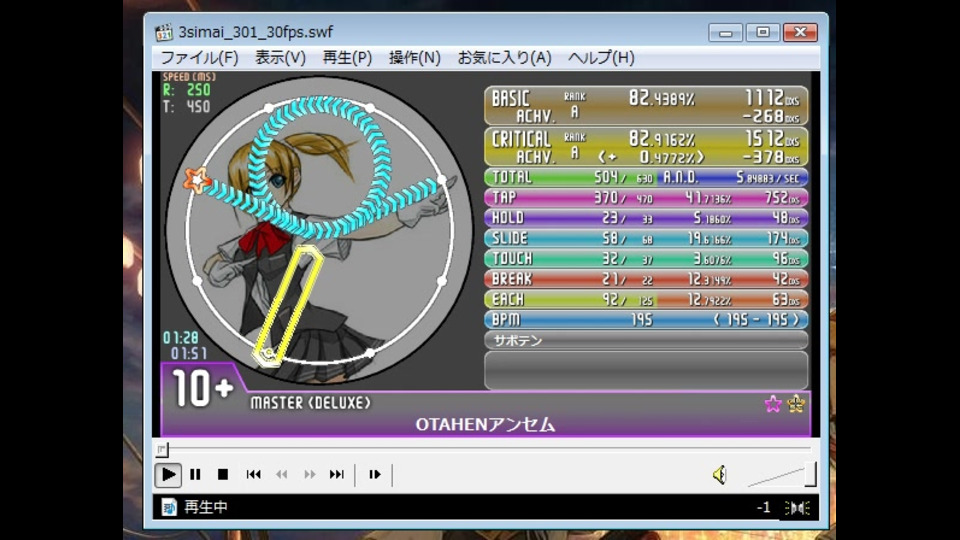Click the 01:51 total time display
The image size is (960, 540).
coord(189,353)
